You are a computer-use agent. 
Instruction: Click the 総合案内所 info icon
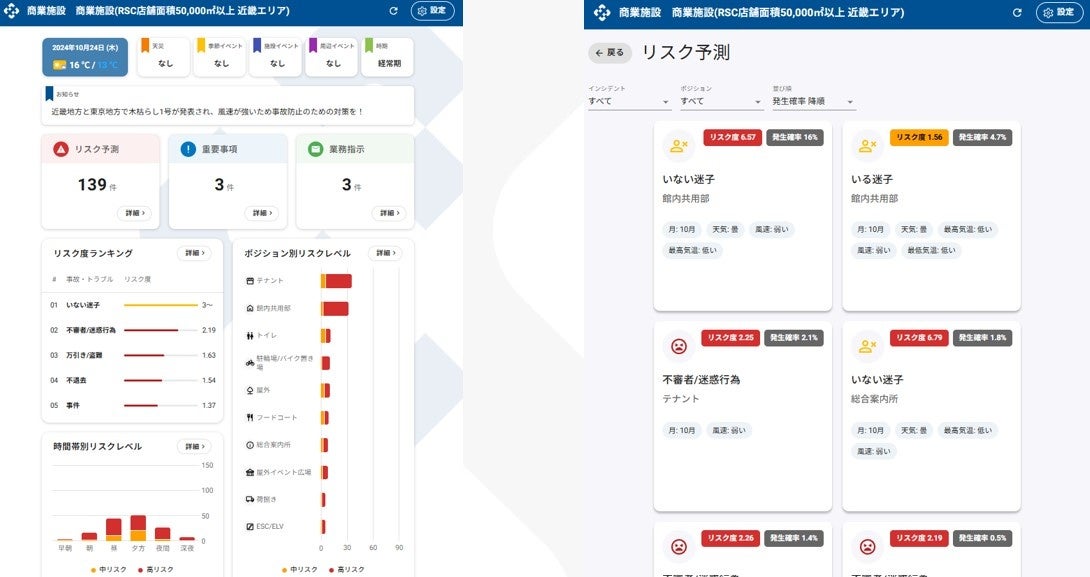(250, 445)
